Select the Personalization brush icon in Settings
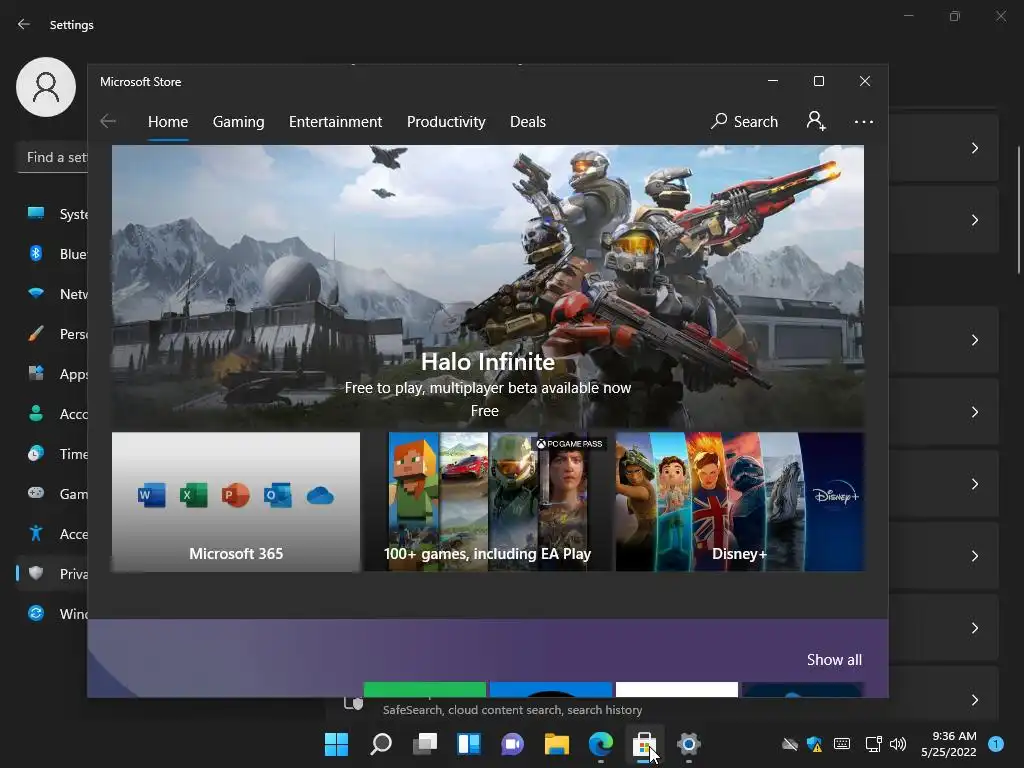The image size is (1024, 768). coord(36,334)
